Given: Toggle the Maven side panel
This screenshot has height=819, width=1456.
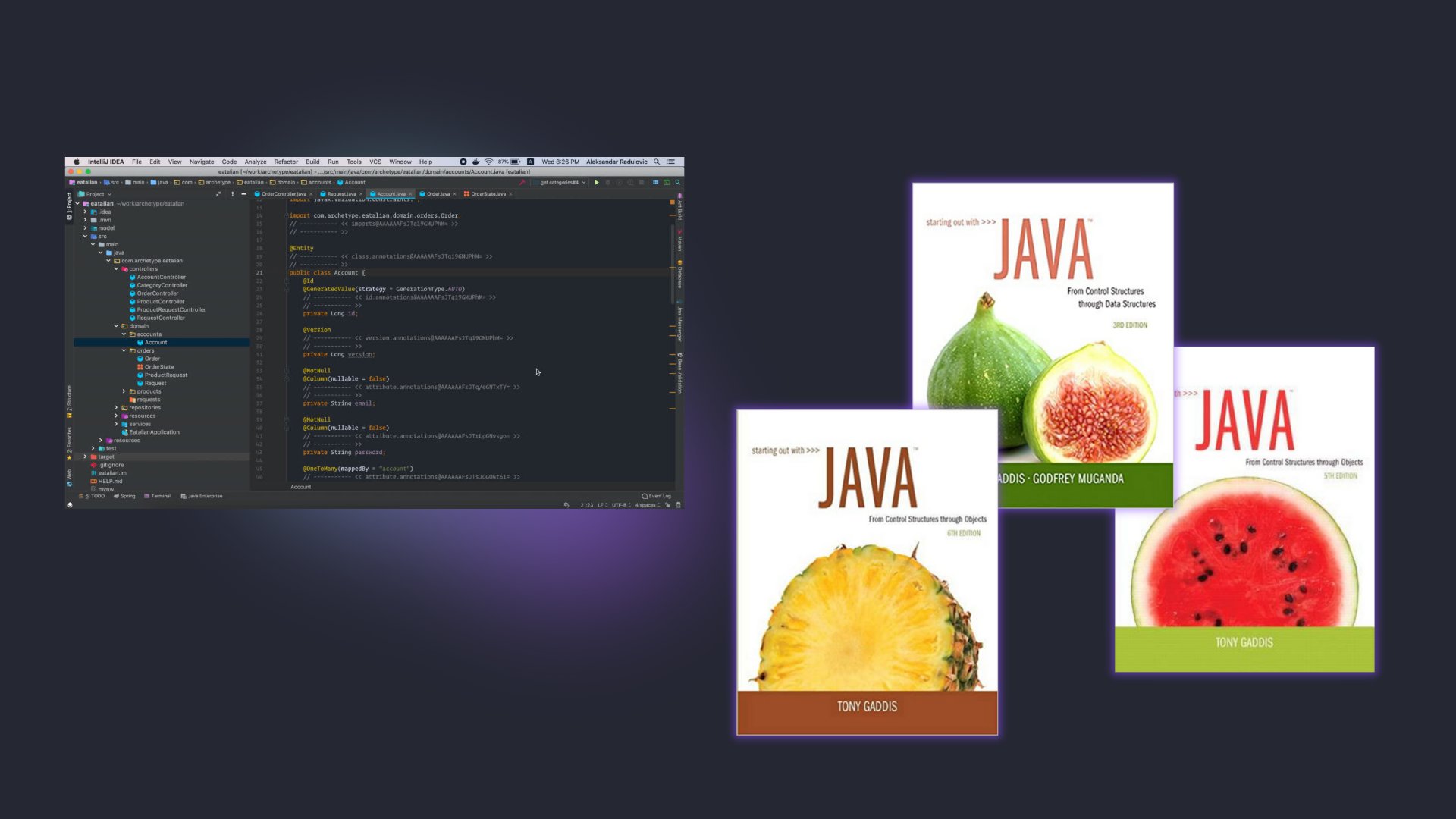Looking at the screenshot, I should (x=679, y=241).
